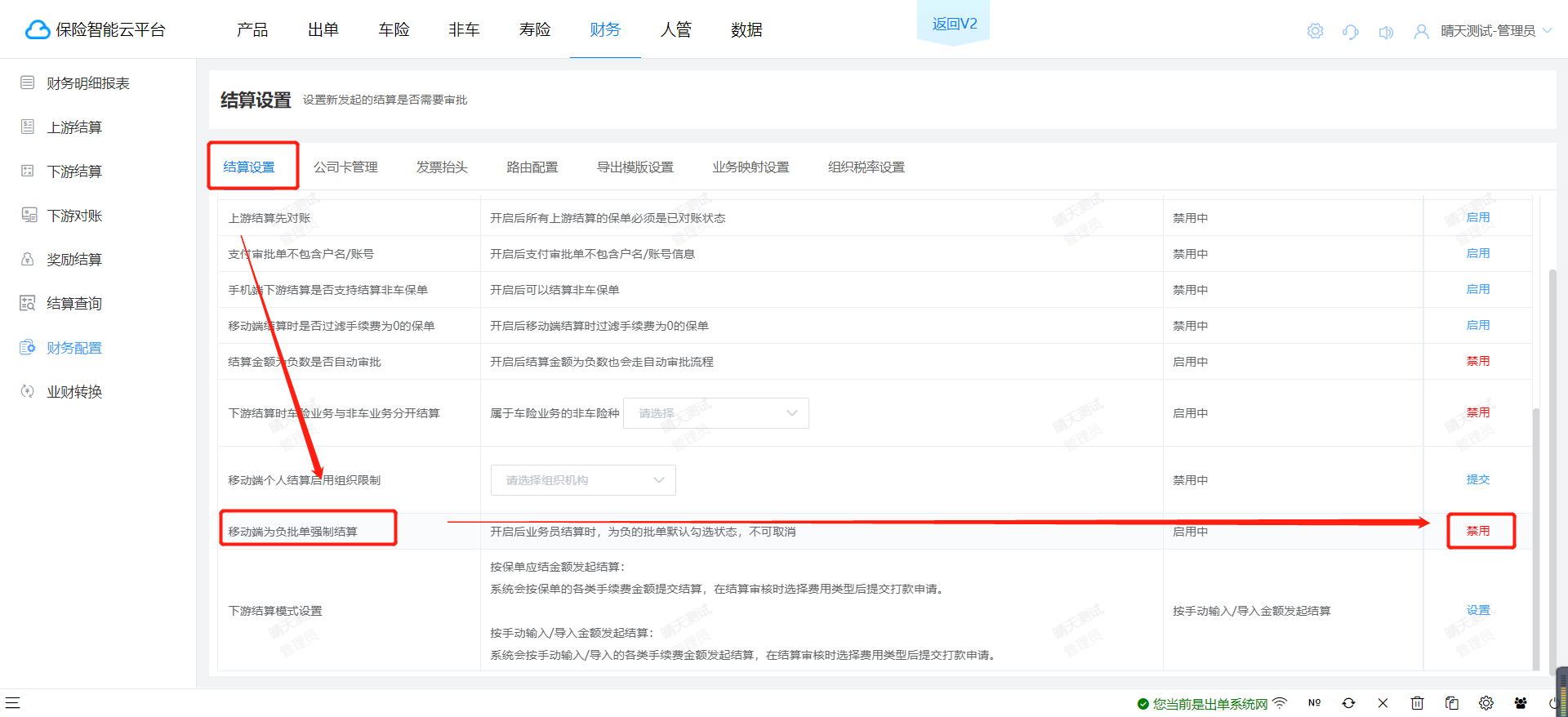
Task: Click the settings table vertical scrollbar
Action: (x=1536, y=539)
